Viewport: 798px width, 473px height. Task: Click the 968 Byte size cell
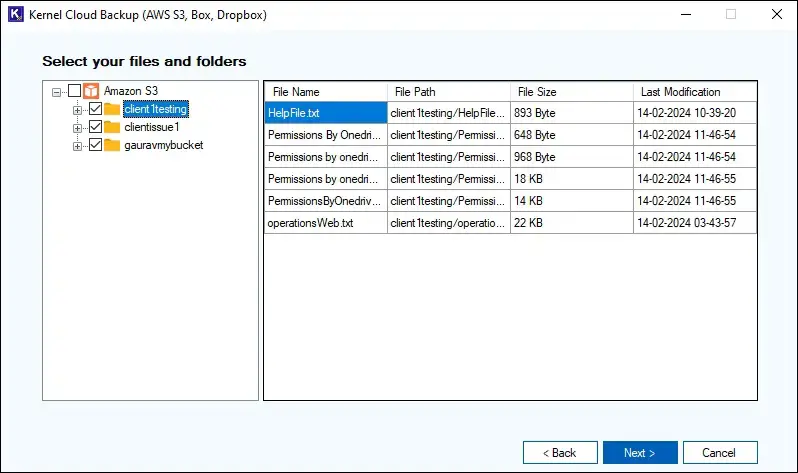[572, 157]
